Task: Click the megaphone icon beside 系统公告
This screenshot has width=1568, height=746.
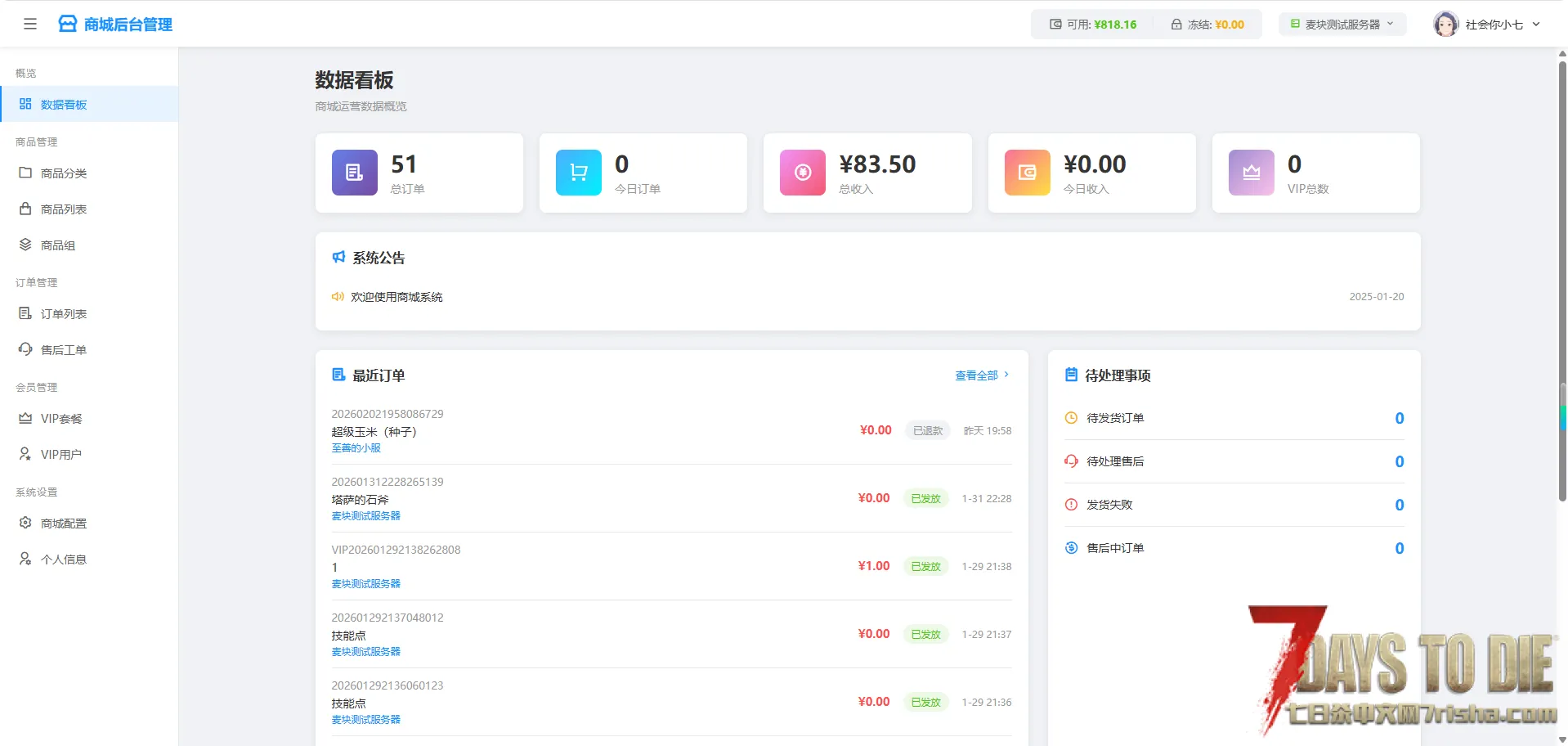Action: (x=338, y=258)
